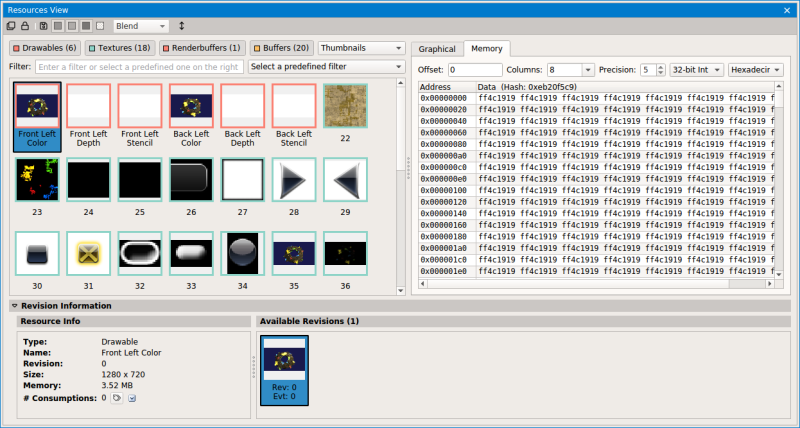Open the Consumptions dropdown arrow

point(132,398)
